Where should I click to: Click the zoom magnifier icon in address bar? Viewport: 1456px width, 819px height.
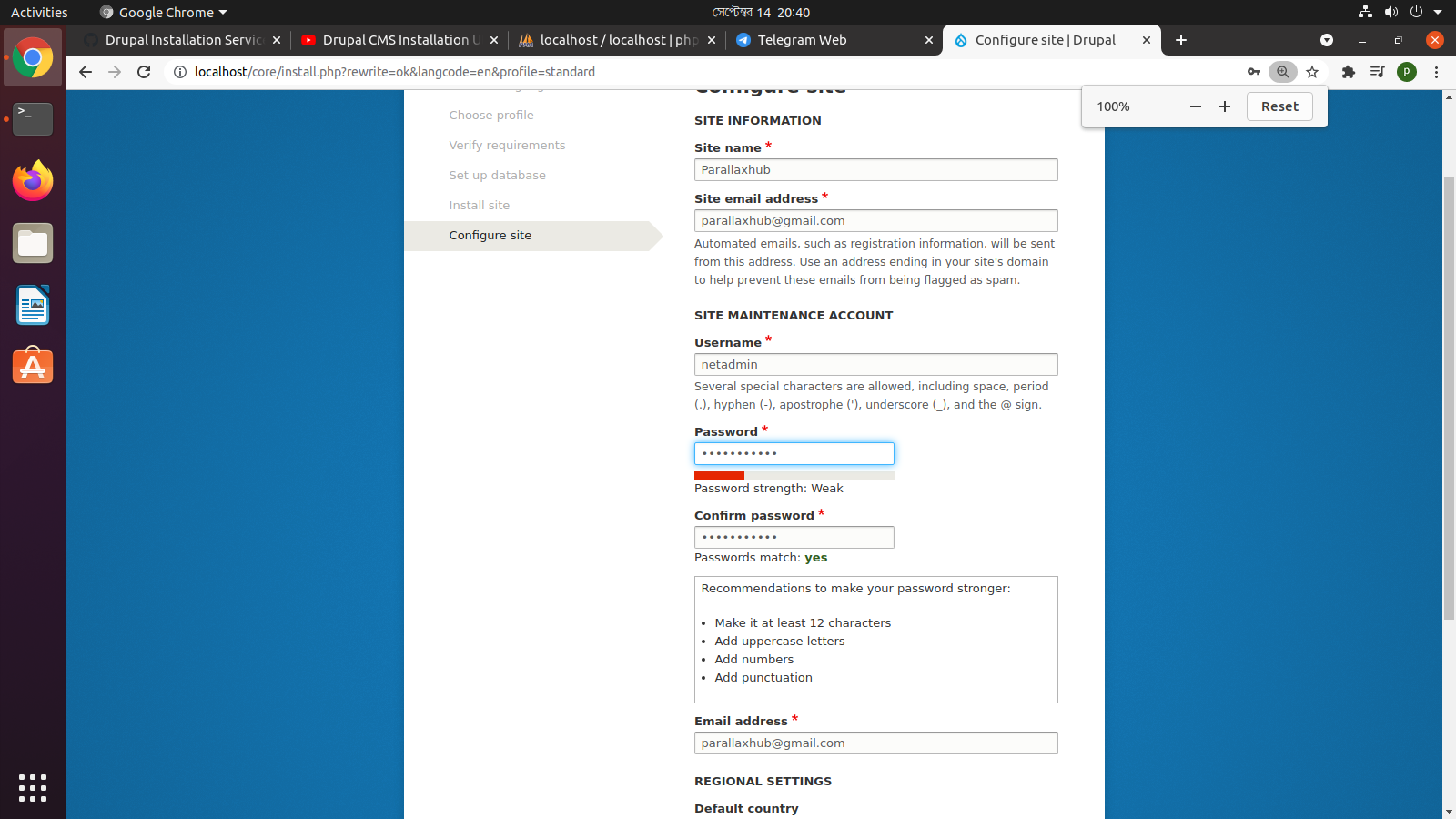[1283, 72]
